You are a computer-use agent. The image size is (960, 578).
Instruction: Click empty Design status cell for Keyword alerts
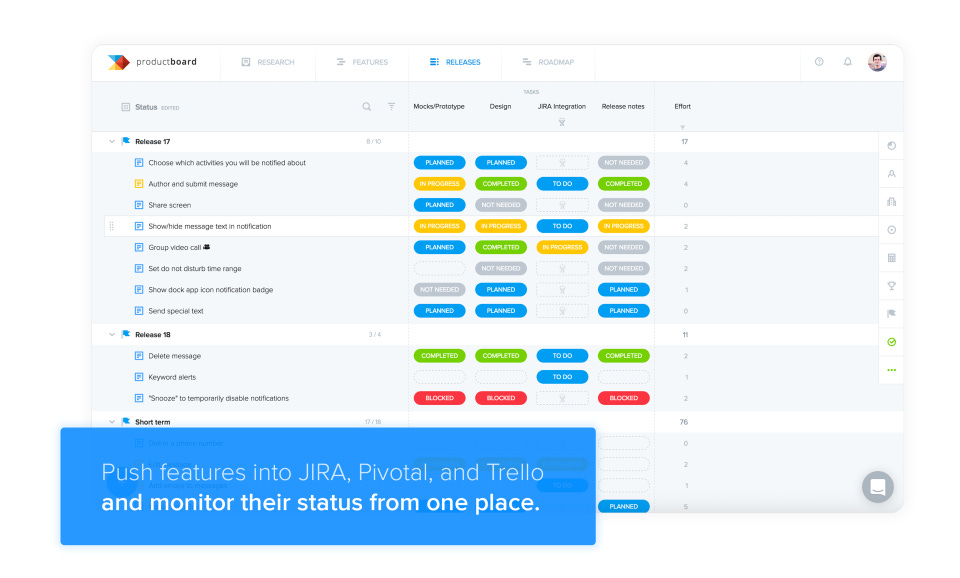coord(501,377)
